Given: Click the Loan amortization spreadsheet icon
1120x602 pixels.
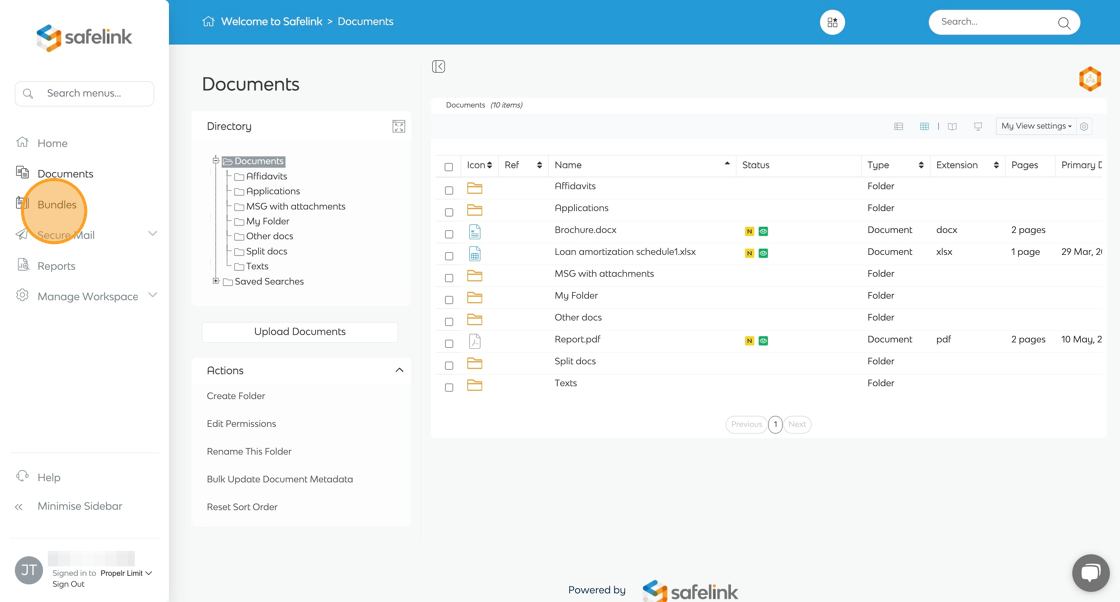Looking at the screenshot, I should pos(474,254).
